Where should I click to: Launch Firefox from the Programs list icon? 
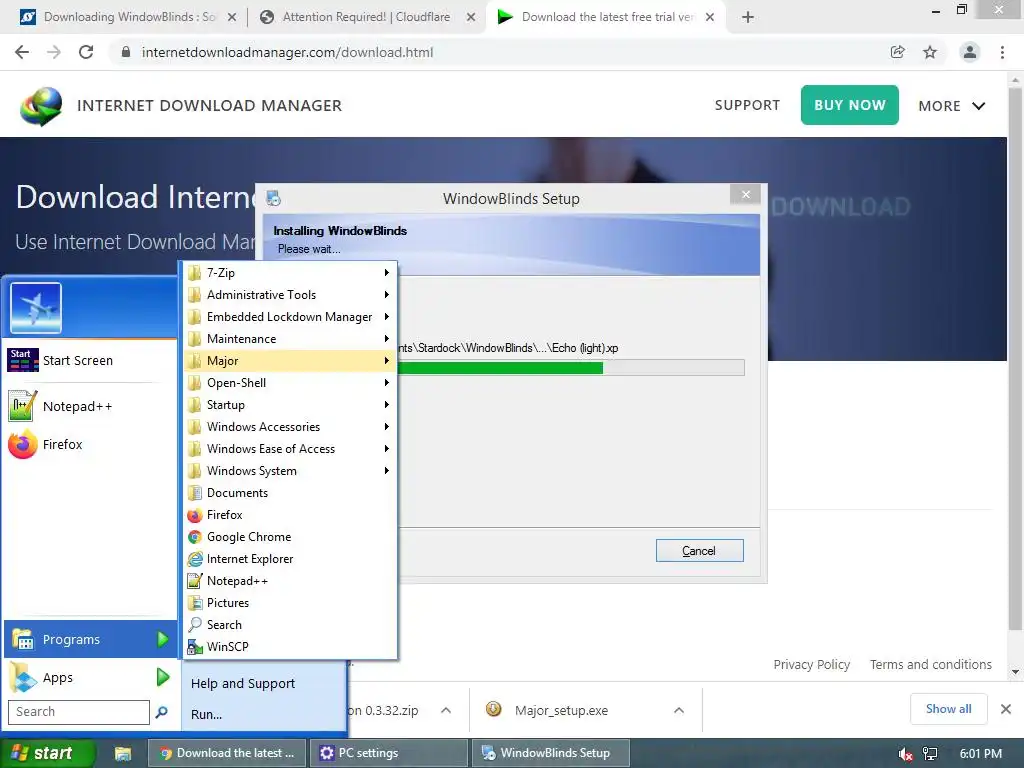pos(195,515)
